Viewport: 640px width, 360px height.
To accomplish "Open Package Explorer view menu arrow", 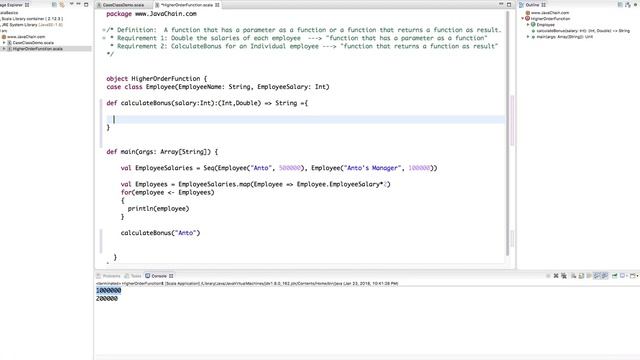I will 71,4.
